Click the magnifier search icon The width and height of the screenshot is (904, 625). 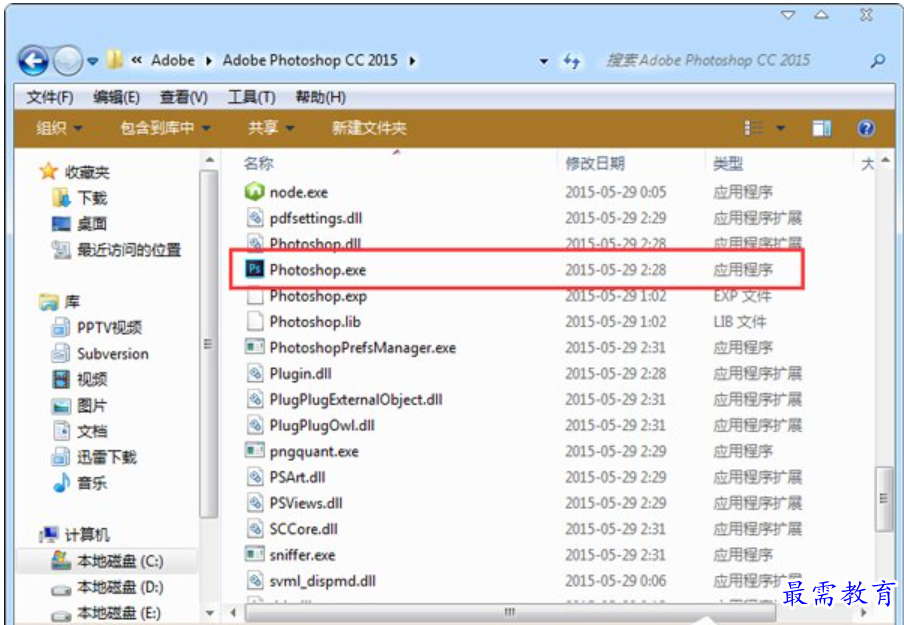pos(878,61)
